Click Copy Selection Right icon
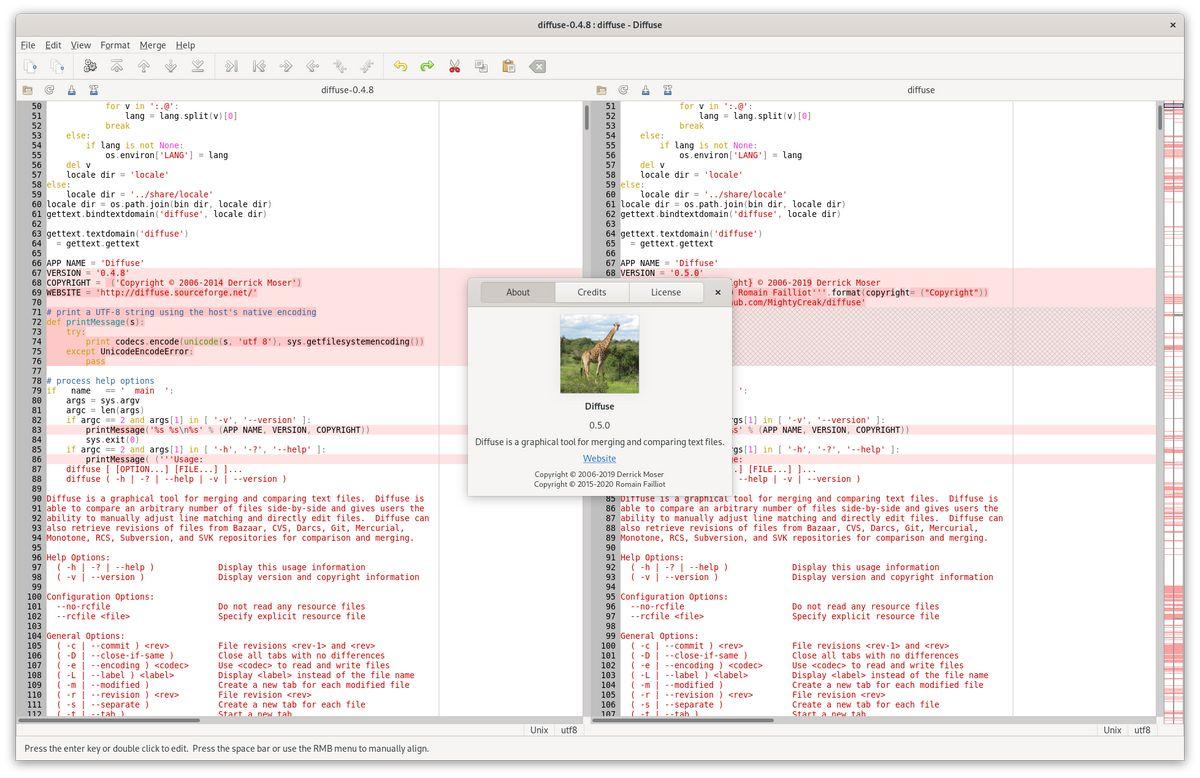The width and height of the screenshot is (1200, 778). (x=231, y=66)
